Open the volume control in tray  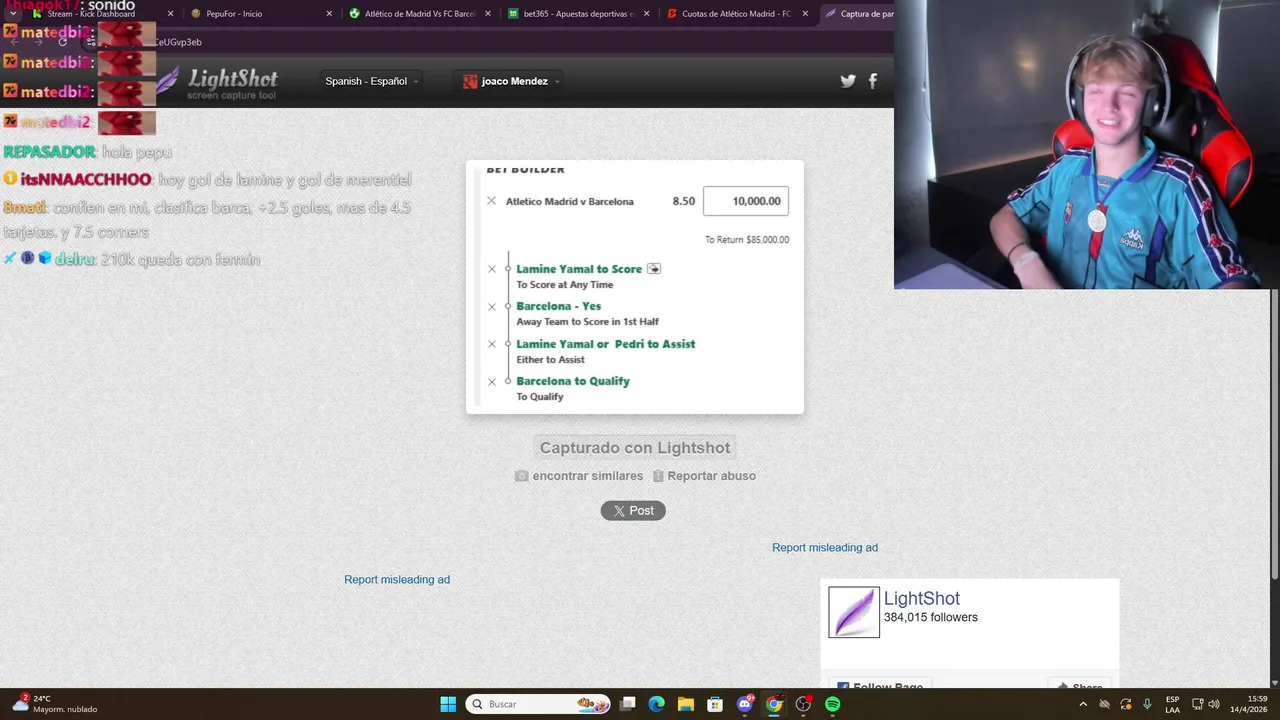(1214, 704)
